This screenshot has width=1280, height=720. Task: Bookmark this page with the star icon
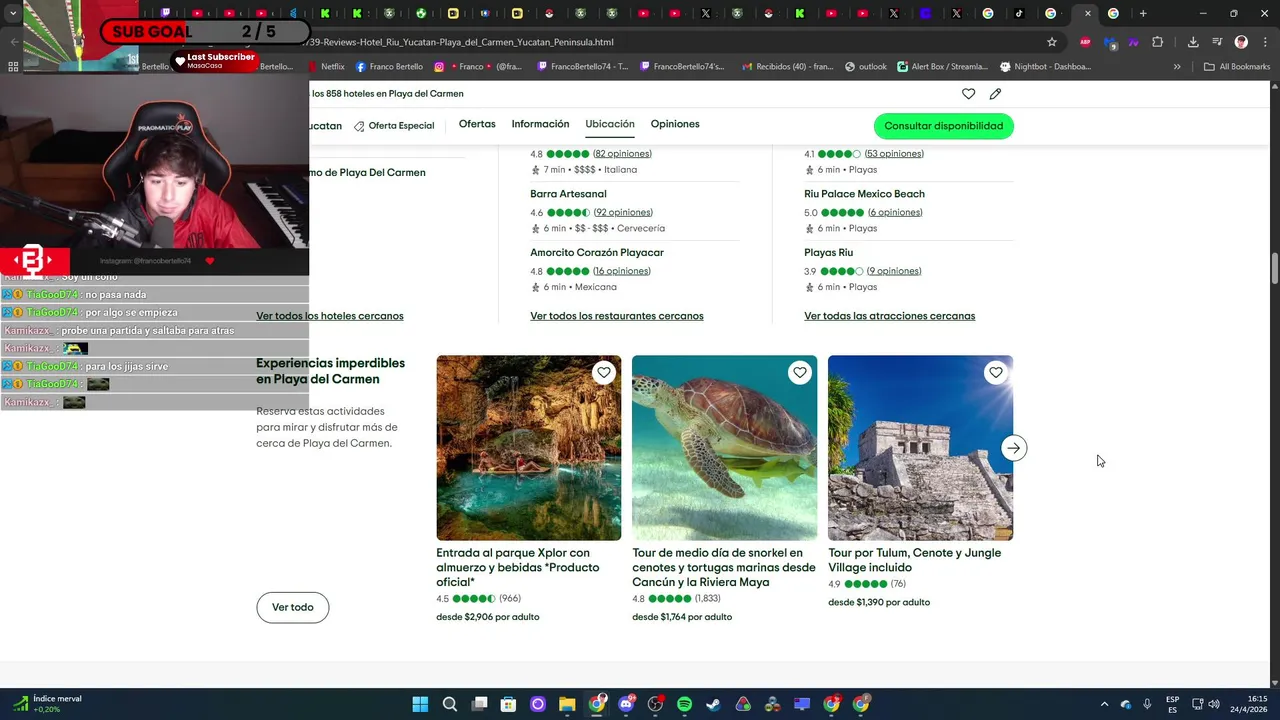(1052, 42)
